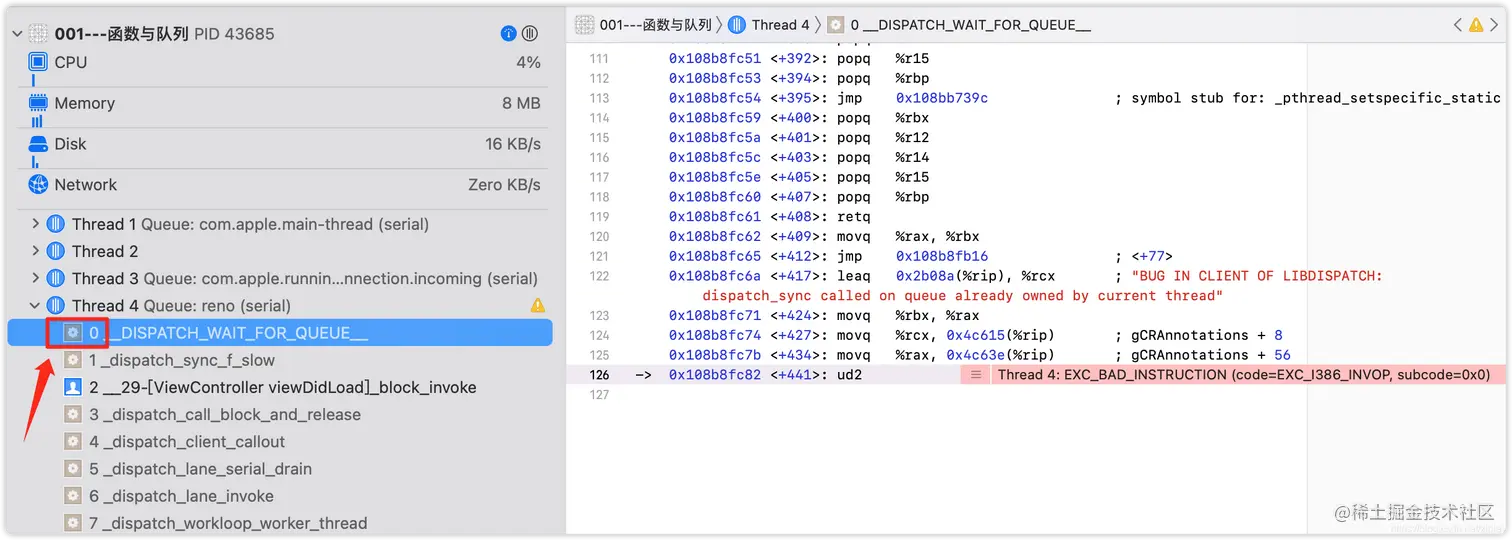Click the Thread 3 thread icon

56,278
